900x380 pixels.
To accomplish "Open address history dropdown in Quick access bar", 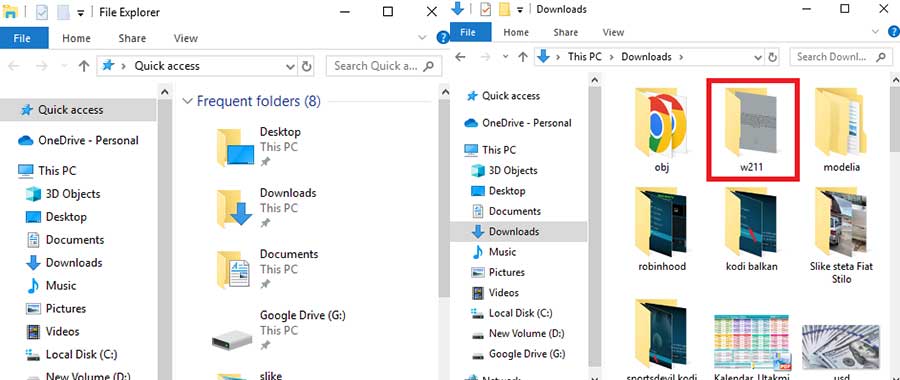I will (290, 66).
